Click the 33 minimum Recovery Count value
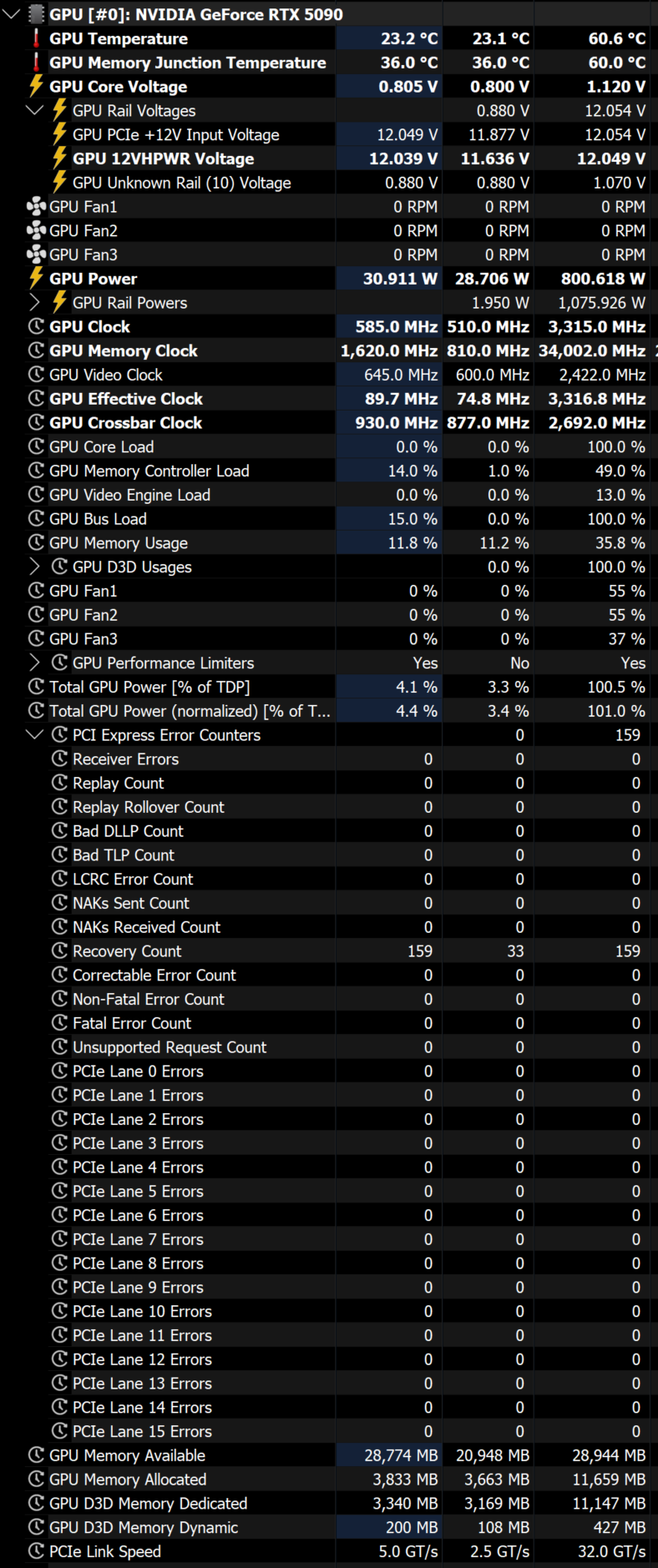Screen dimensions: 658x1568 (x=515, y=951)
